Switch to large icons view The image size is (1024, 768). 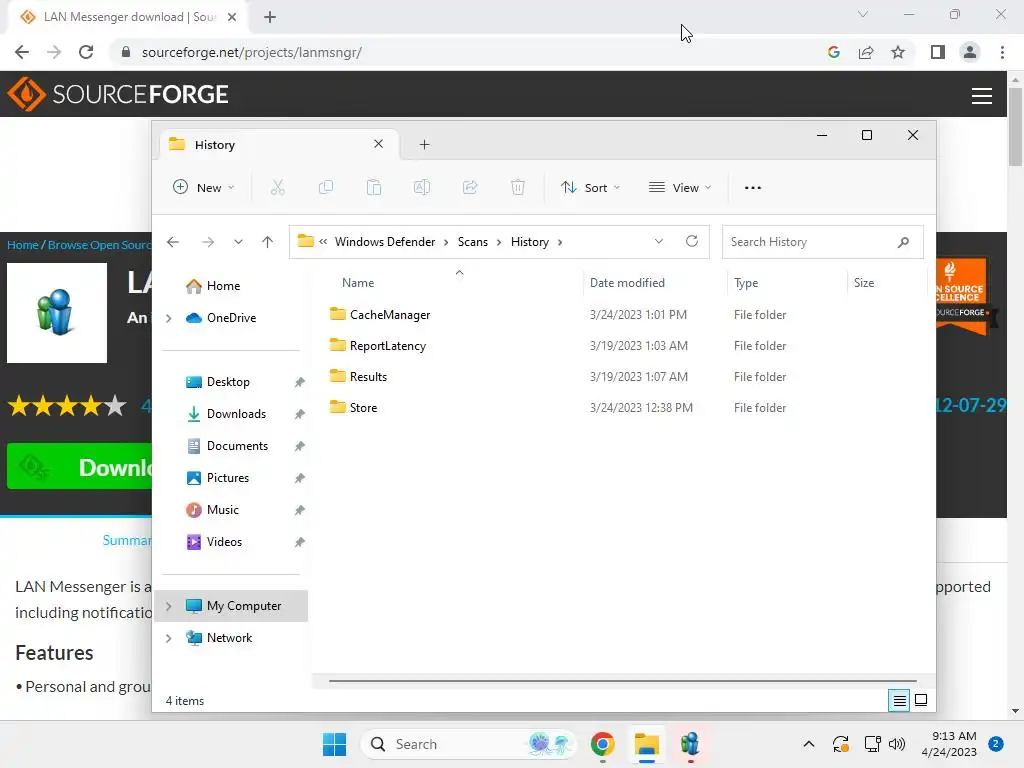(x=921, y=700)
